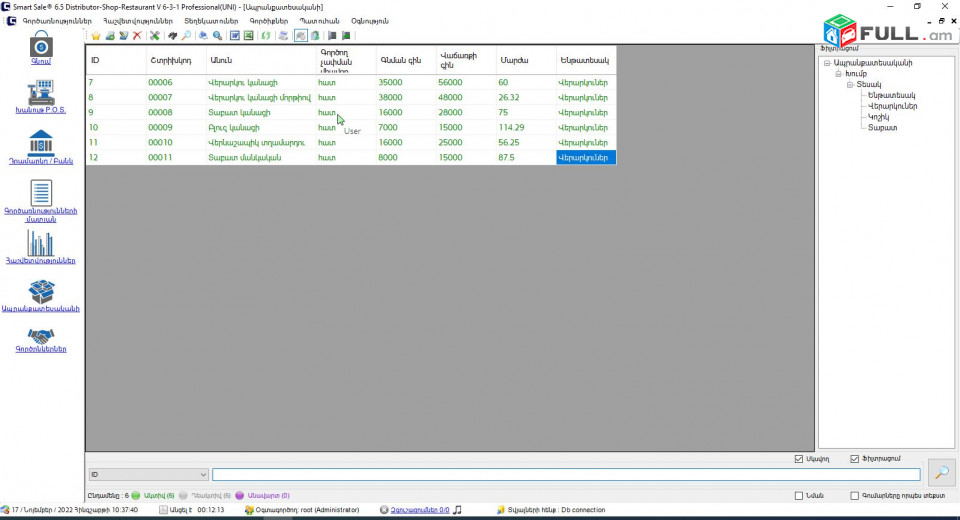Select Կոշիկ in the filter tree

[879, 117]
